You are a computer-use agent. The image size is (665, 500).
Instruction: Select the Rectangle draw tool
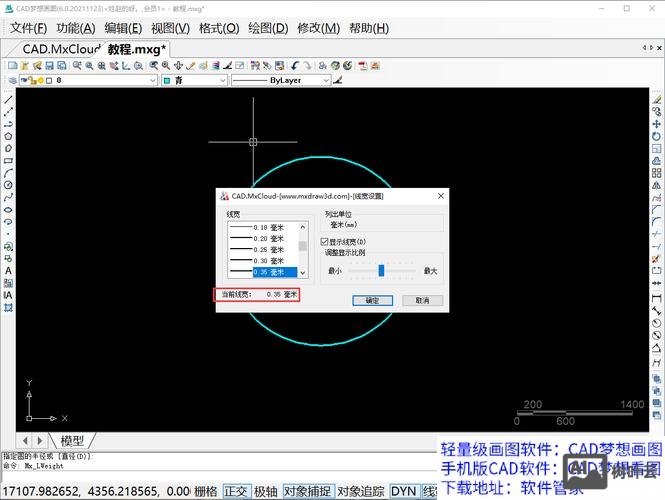point(8,161)
